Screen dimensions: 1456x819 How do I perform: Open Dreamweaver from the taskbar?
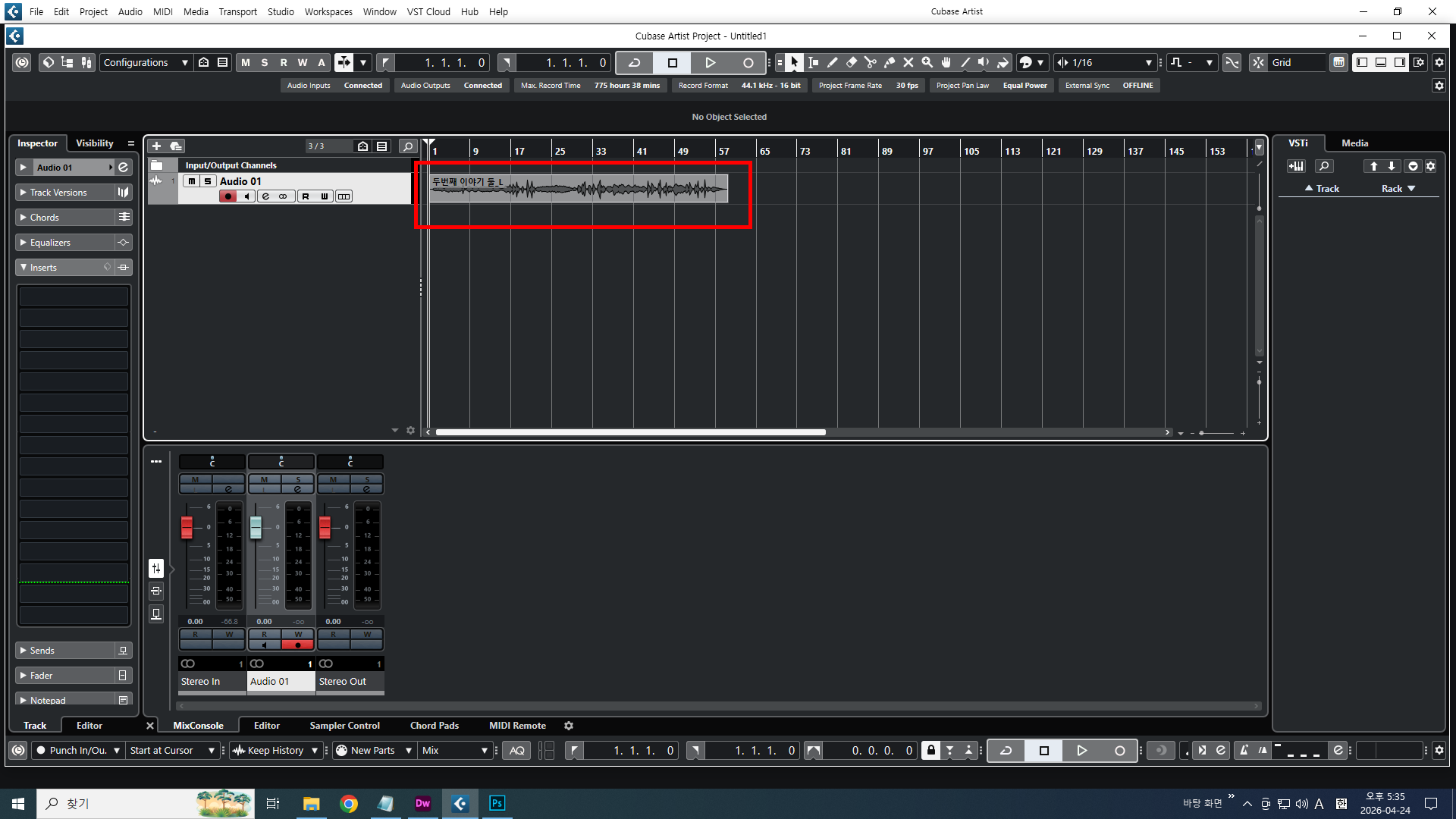423,804
